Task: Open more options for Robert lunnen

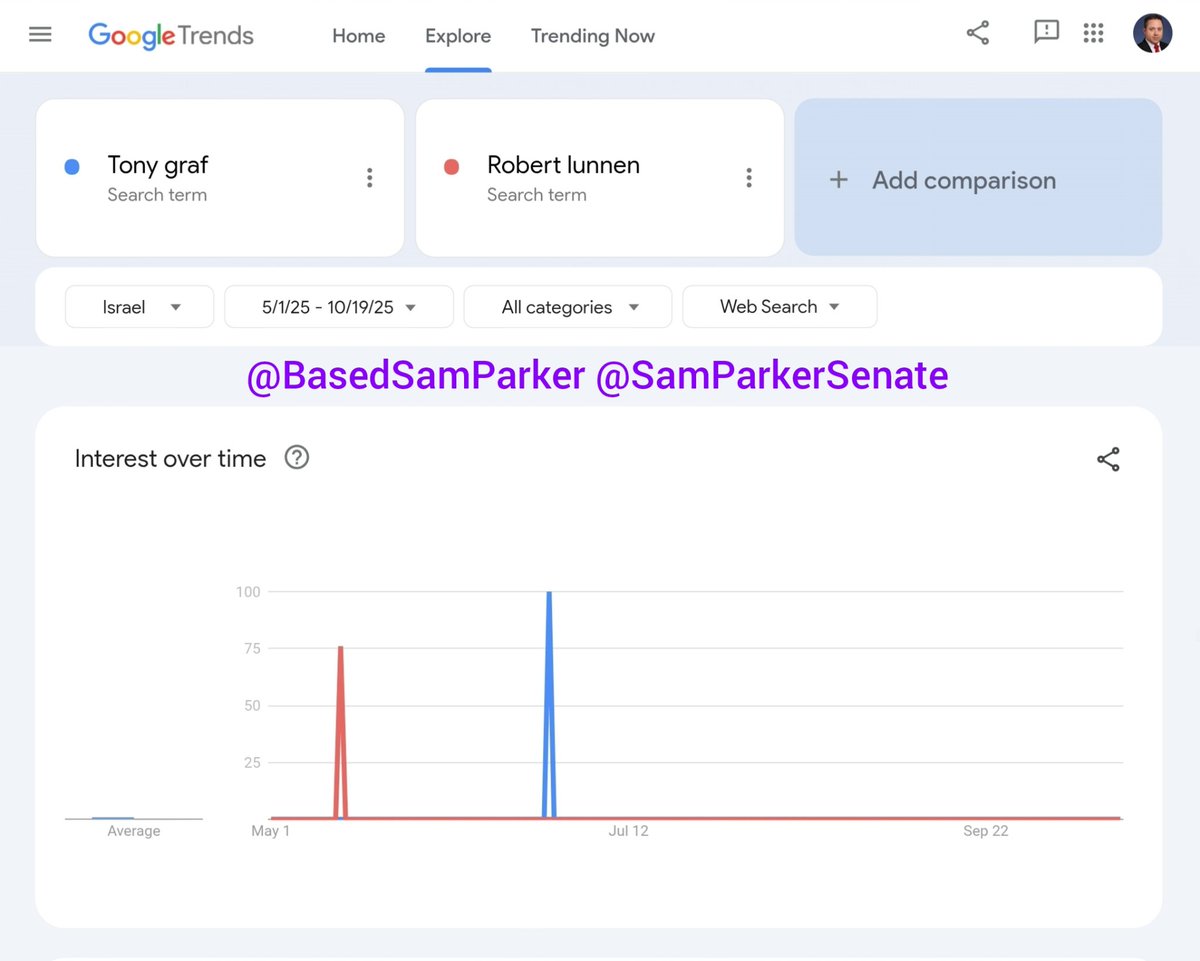Action: [x=748, y=178]
